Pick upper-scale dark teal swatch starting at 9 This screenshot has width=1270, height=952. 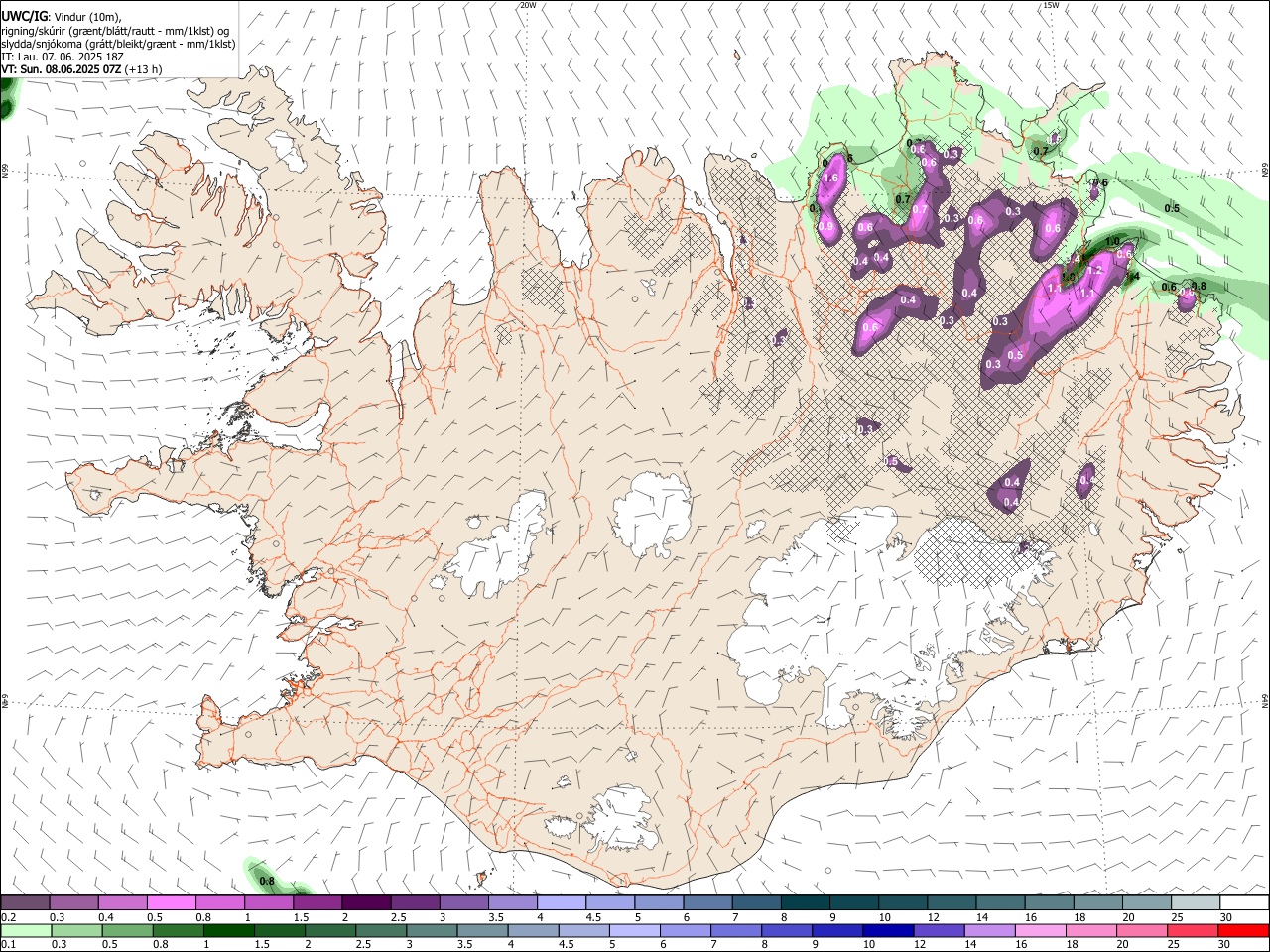854,903
